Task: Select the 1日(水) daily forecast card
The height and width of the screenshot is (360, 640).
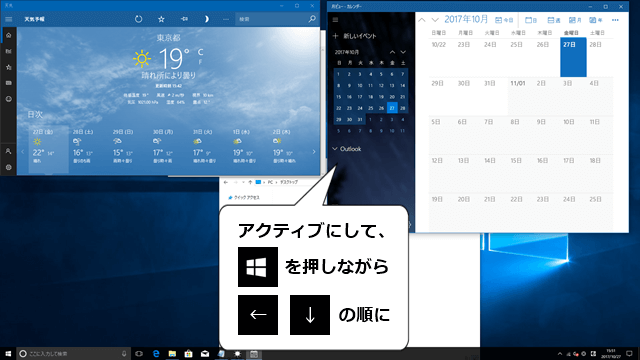Action: click(x=249, y=149)
